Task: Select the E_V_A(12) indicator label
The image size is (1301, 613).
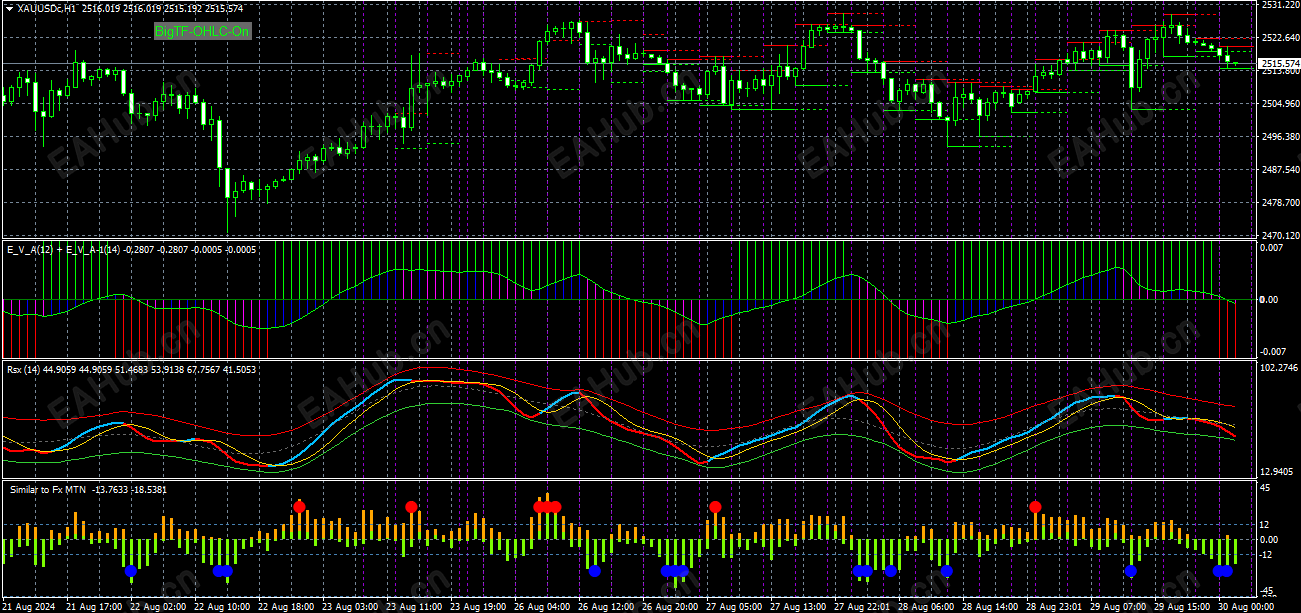Action: pyautogui.click(x=31, y=249)
